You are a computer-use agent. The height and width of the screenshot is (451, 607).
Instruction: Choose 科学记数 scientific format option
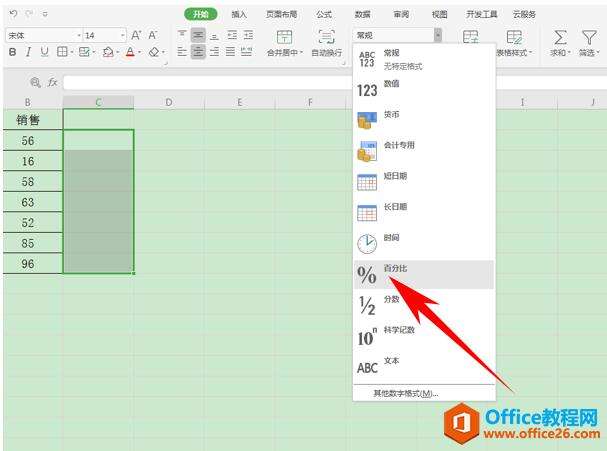[424, 336]
